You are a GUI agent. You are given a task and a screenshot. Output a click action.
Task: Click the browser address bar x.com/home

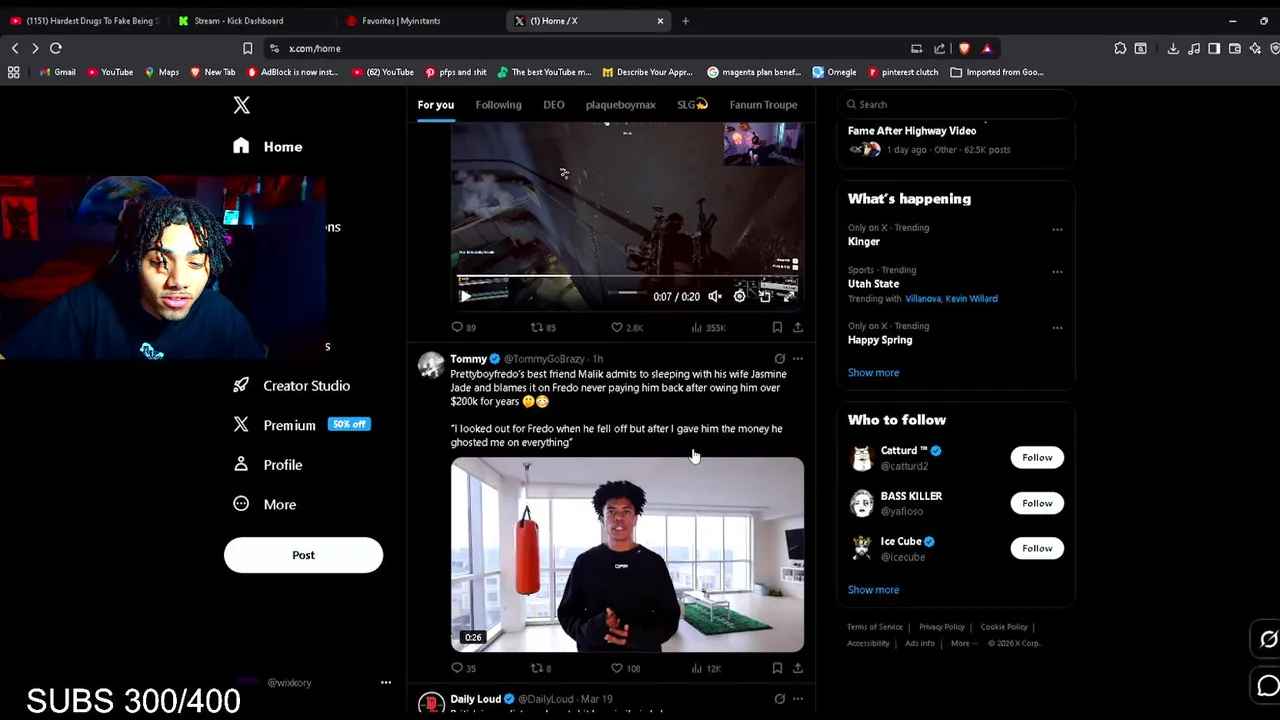pyautogui.click(x=590, y=48)
